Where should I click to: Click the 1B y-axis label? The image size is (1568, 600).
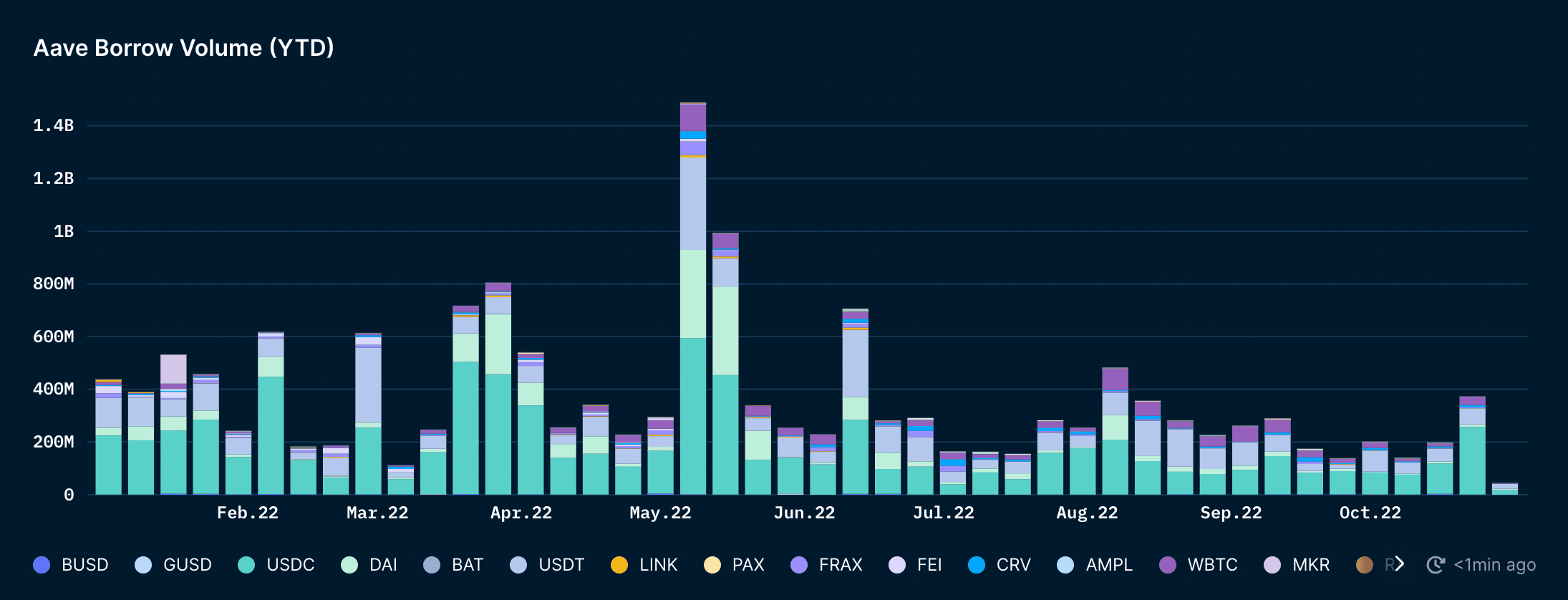[x=64, y=231]
